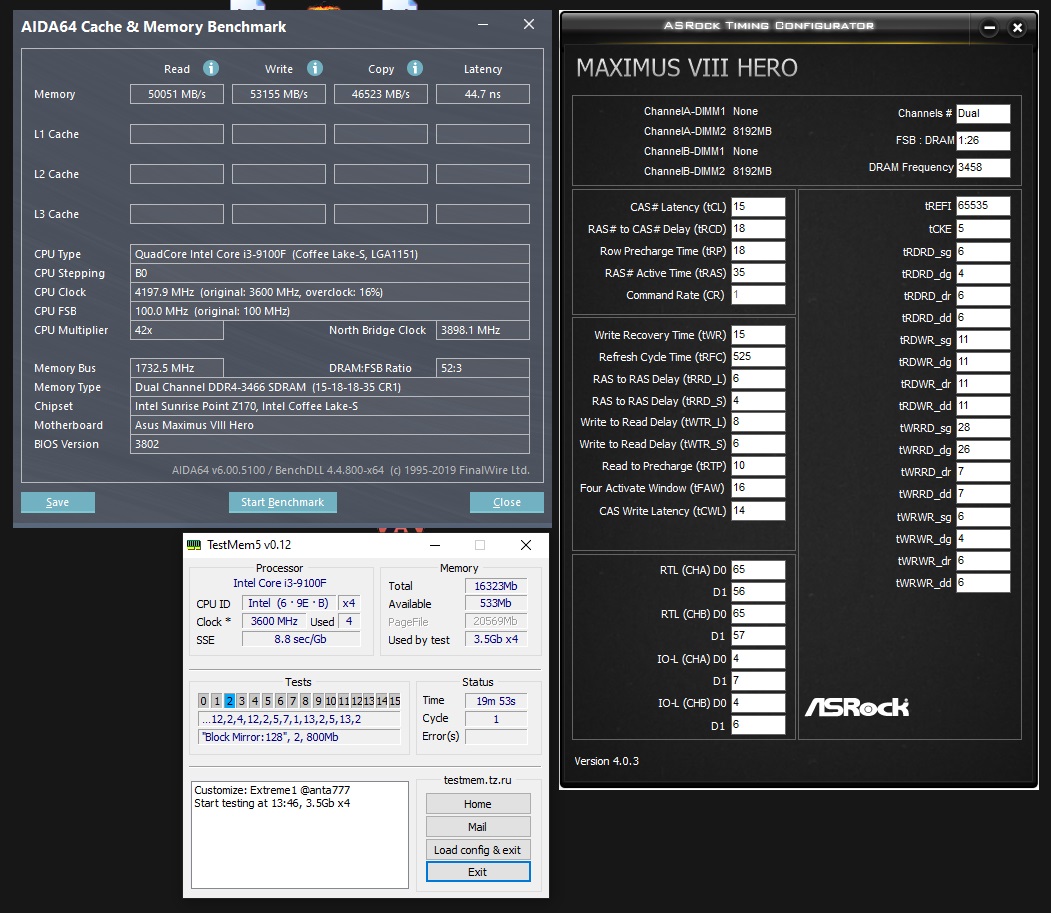
Task: Click Start Benchmark button
Action: click(282, 502)
